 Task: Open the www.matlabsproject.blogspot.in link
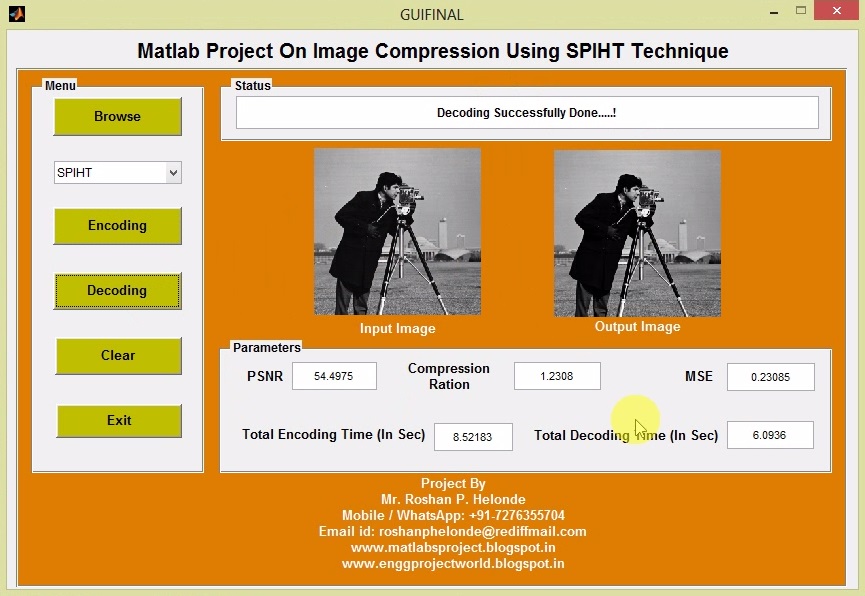pos(453,547)
